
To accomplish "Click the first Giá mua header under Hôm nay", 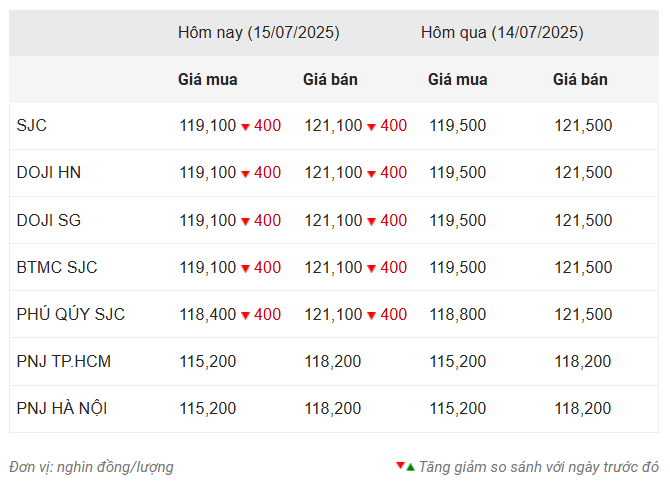I will [x=208, y=80].
